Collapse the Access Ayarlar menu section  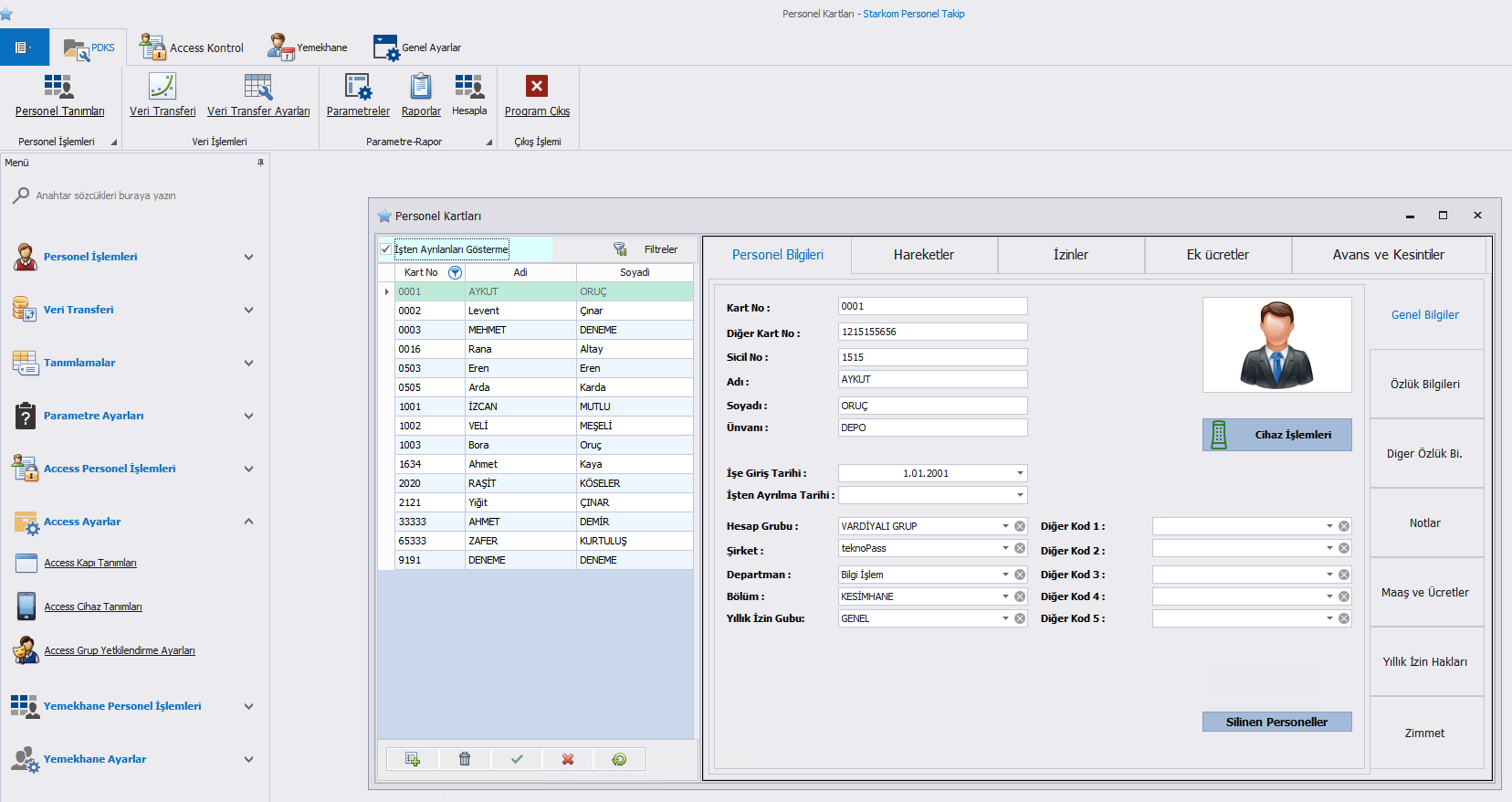tap(248, 522)
